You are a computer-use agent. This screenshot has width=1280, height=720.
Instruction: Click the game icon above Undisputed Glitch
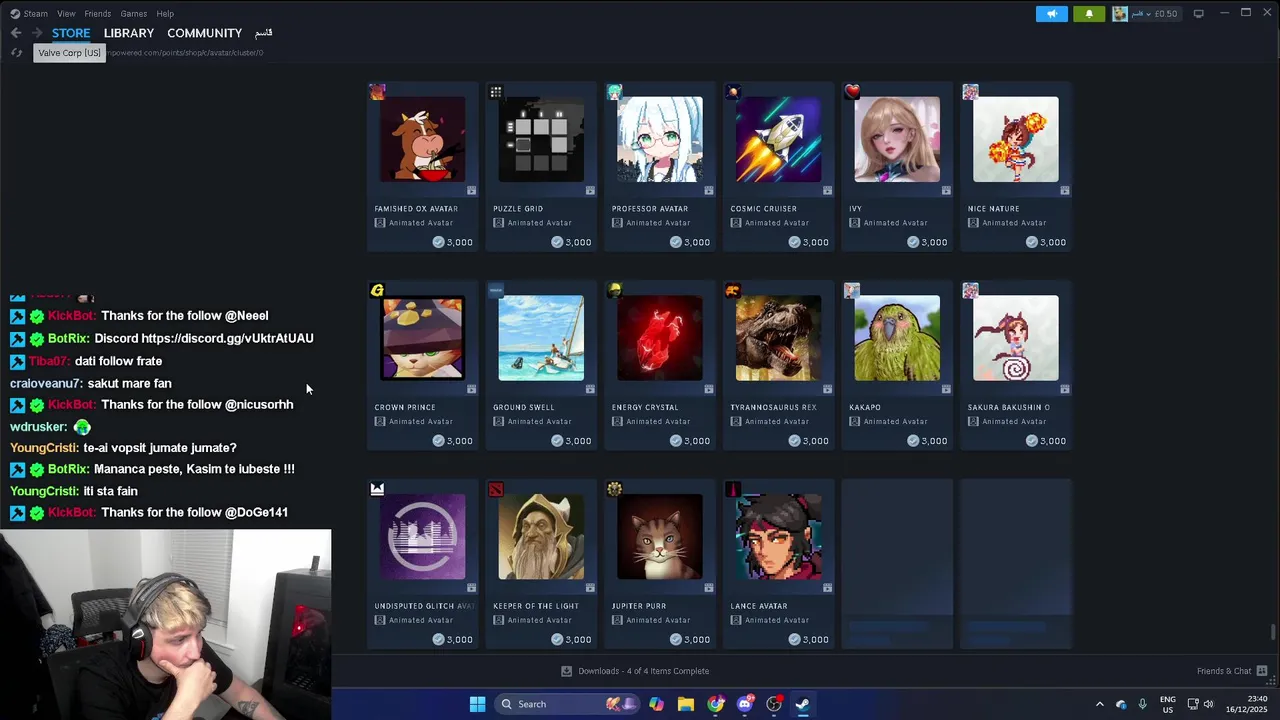(x=377, y=489)
